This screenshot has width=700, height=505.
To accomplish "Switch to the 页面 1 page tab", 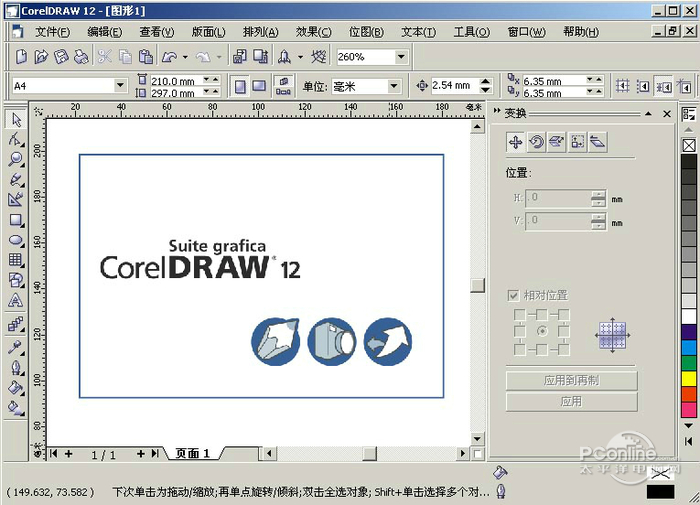I will [192, 454].
